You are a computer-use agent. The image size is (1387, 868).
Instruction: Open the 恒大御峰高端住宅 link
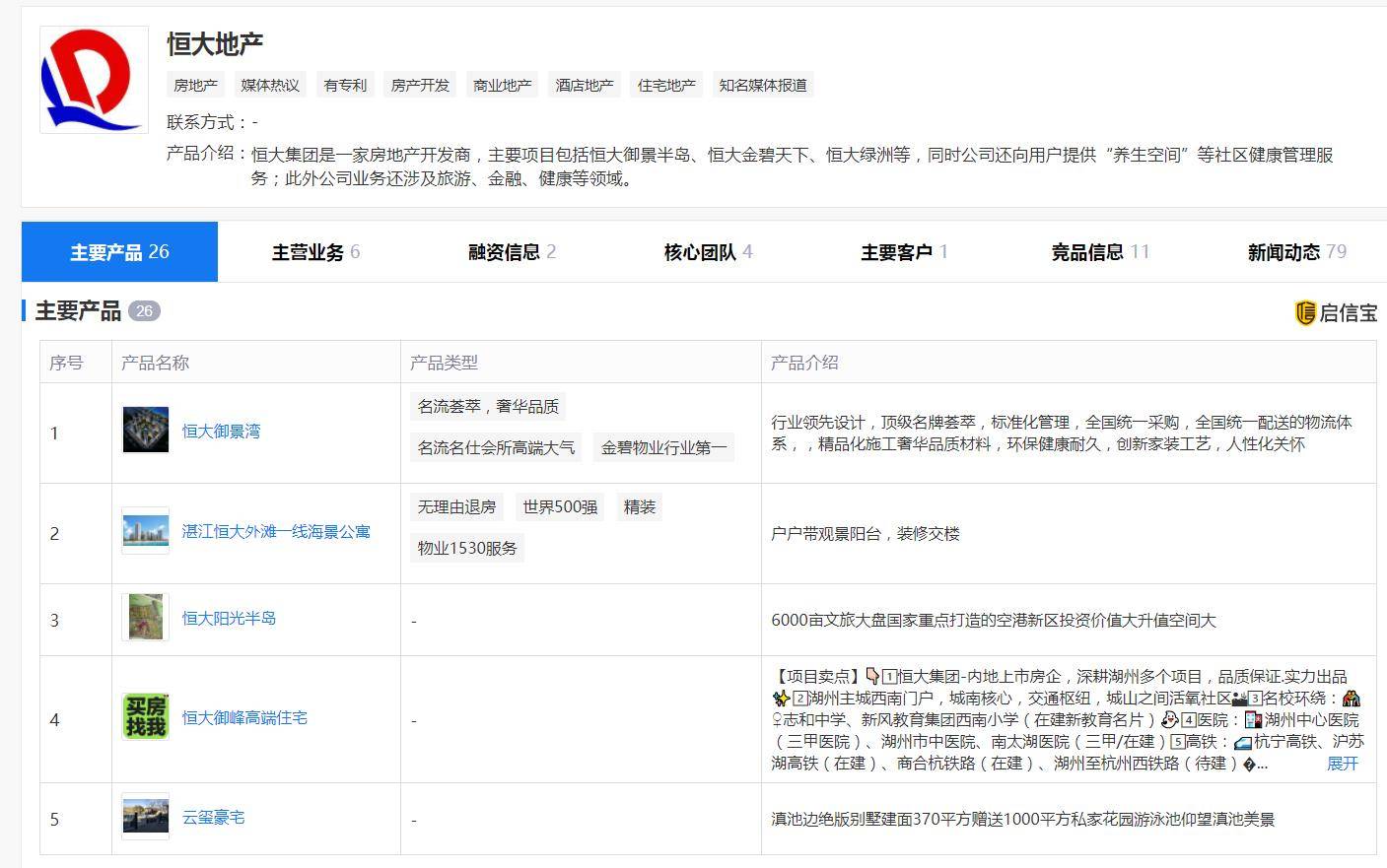tap(244, 718)
